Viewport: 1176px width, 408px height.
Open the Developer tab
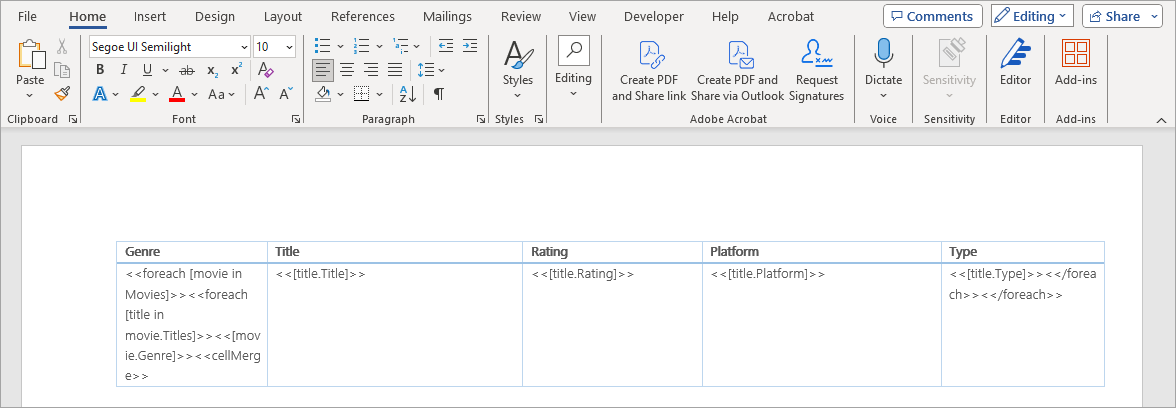(x=653, y=16)
